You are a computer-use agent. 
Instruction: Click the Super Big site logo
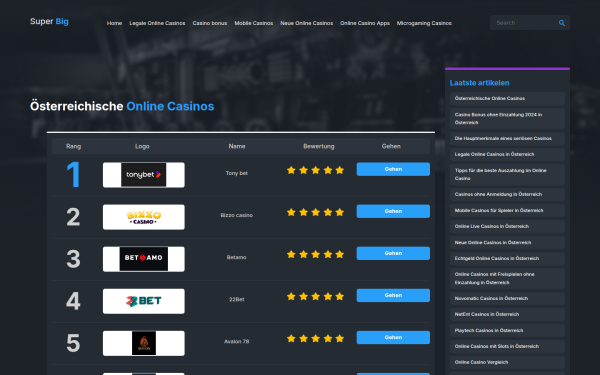click(x=49, y=21)
